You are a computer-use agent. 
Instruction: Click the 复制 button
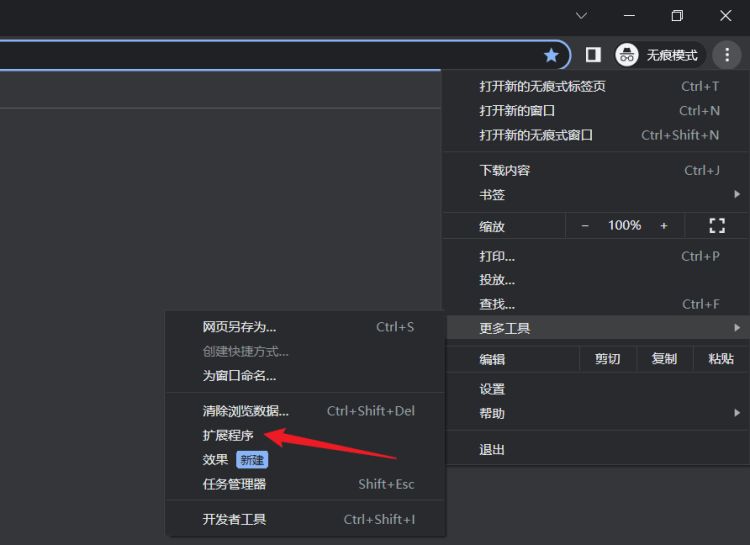[664, 359]
